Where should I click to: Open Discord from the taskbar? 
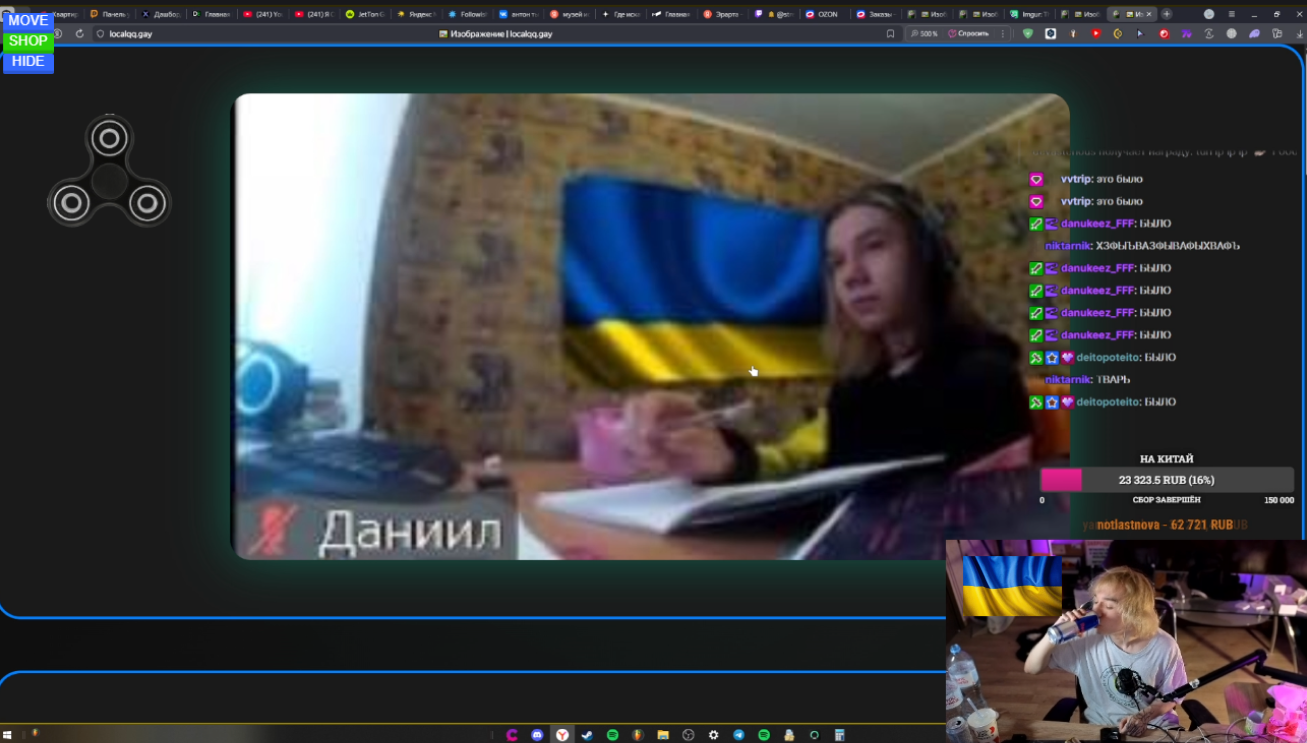[537, 733]
